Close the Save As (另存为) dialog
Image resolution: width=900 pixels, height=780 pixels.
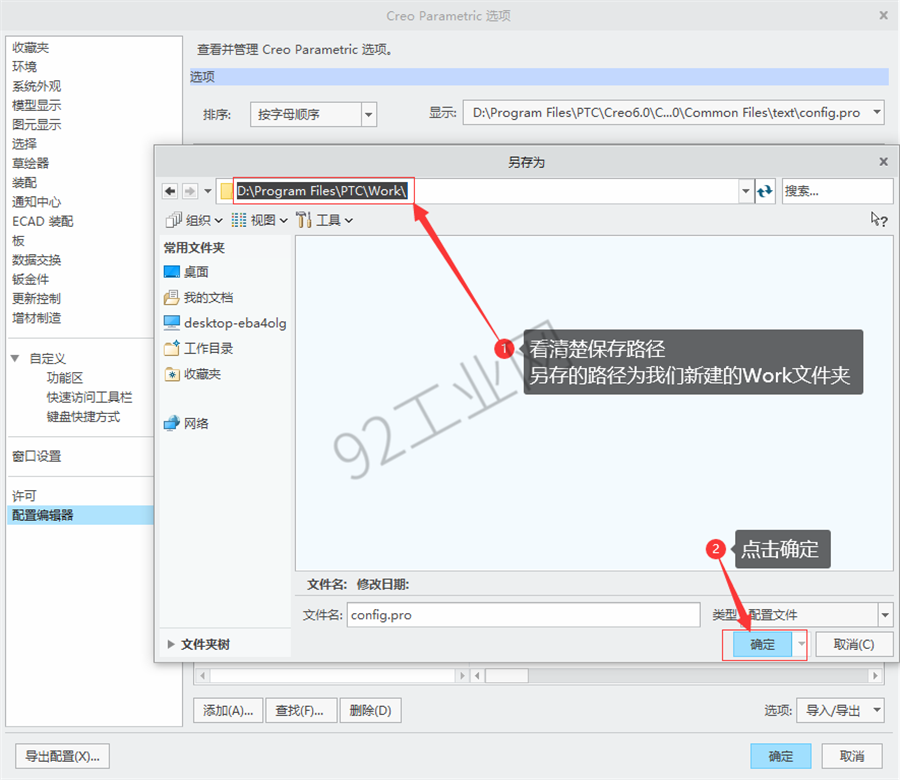coord(883,162)
